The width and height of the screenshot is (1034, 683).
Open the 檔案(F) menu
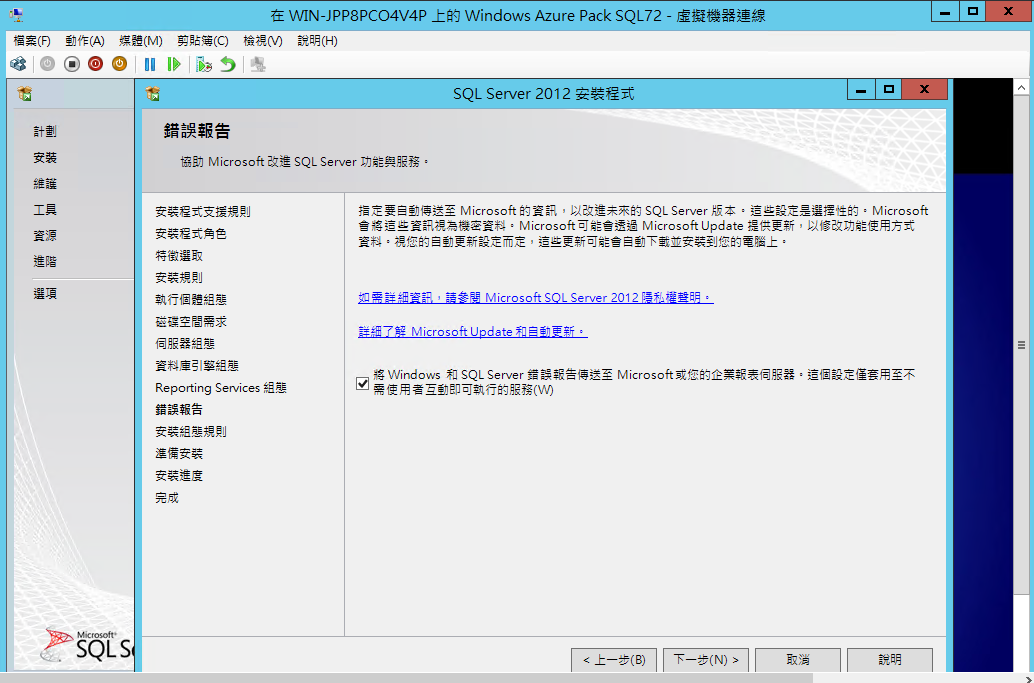click(x=32, y=41)
